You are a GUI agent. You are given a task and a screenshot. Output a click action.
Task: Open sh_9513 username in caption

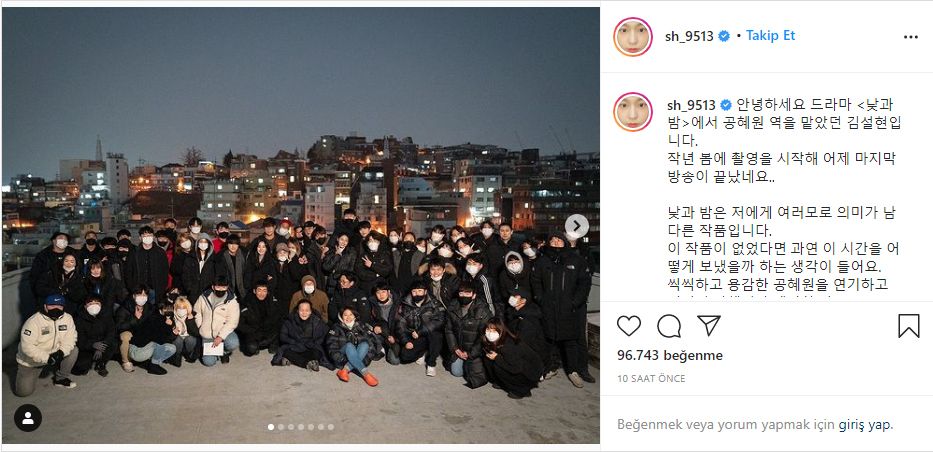click(x=691, y=105)
